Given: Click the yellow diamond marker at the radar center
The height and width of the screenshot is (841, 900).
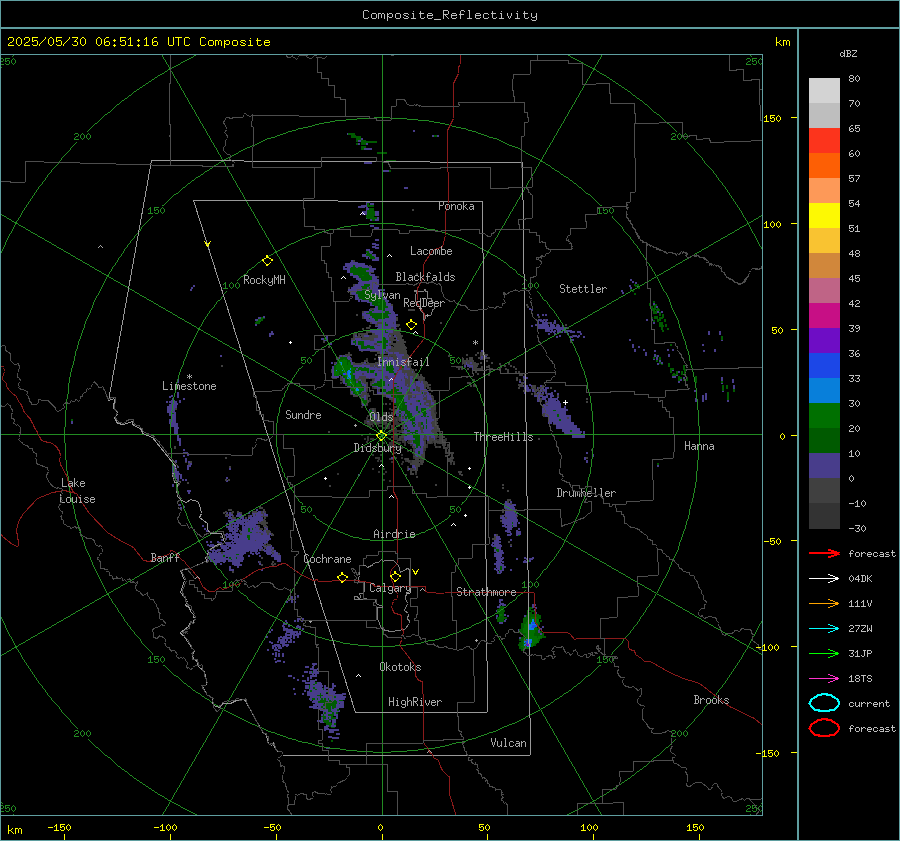Looking at the screenshot, I should 381,436.
